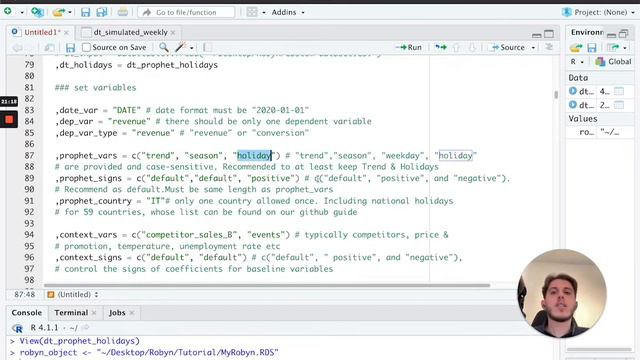The height and width of the screenshot is (360, 640).
Task: Click the Import Dataset icon
Action: pyautogui.click(x=613, y=48)
